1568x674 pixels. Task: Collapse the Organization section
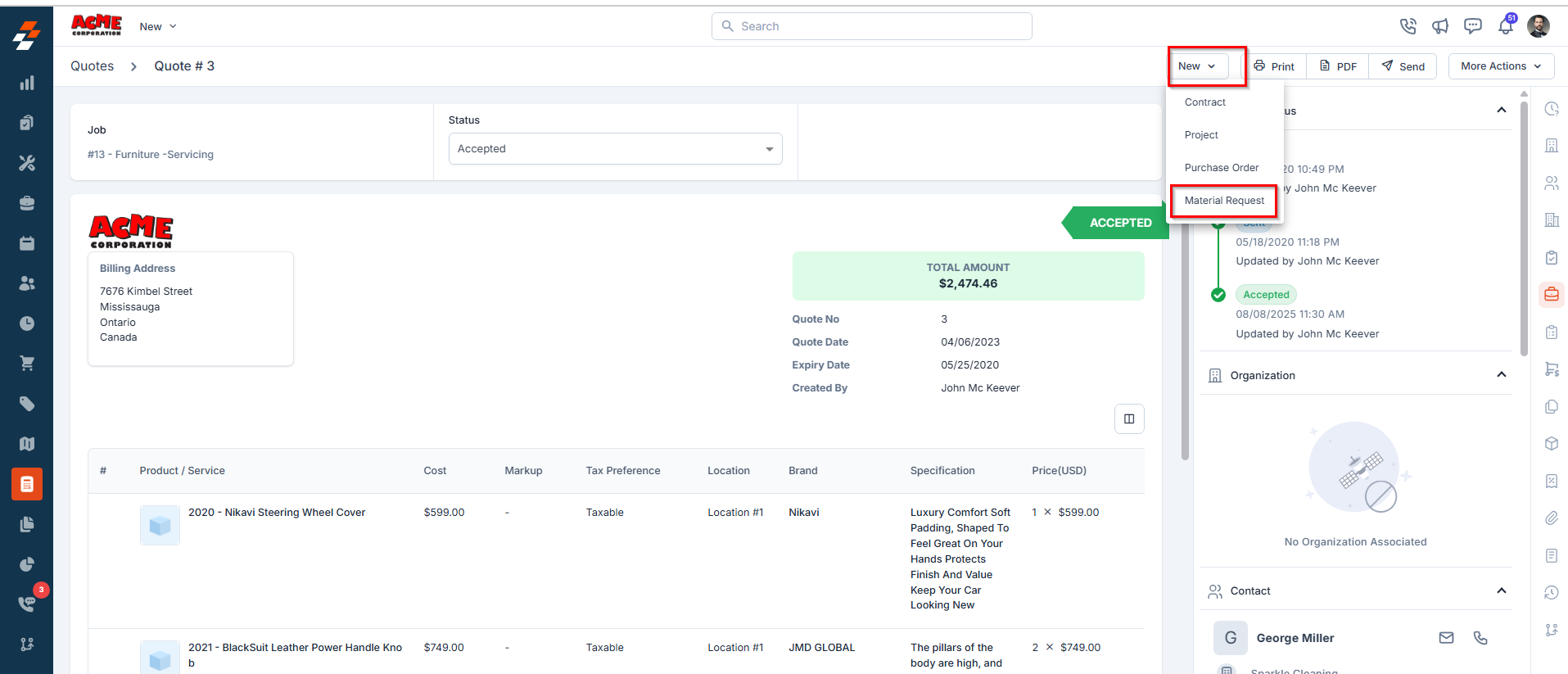click(x=1501, y=375)
